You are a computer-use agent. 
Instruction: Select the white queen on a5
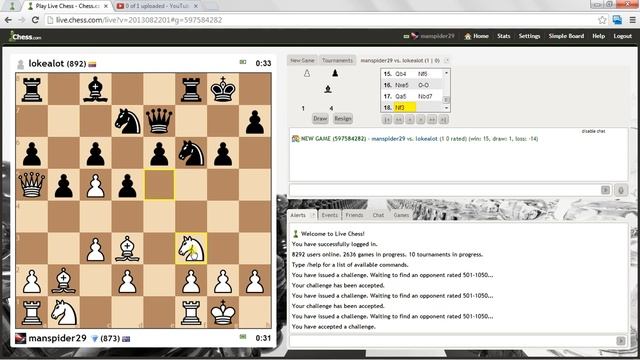click(32, 185)
